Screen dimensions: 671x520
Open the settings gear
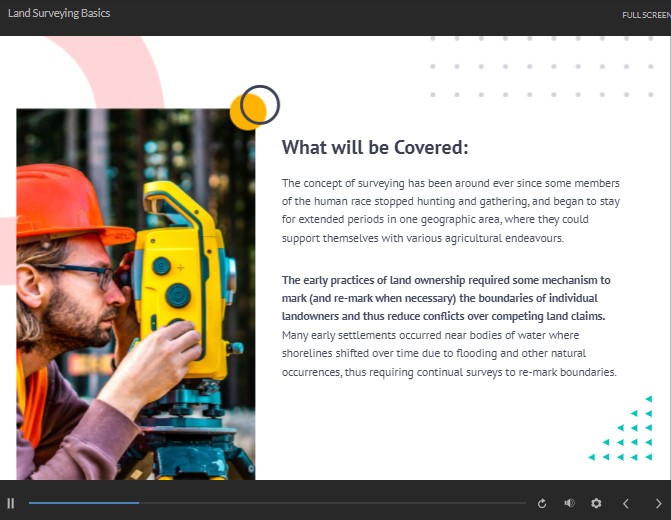tap(596, 503)
